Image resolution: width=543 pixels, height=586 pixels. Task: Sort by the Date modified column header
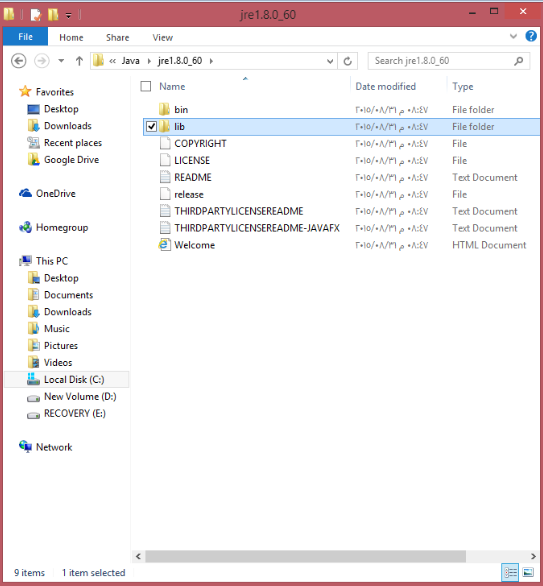(385, 87)
